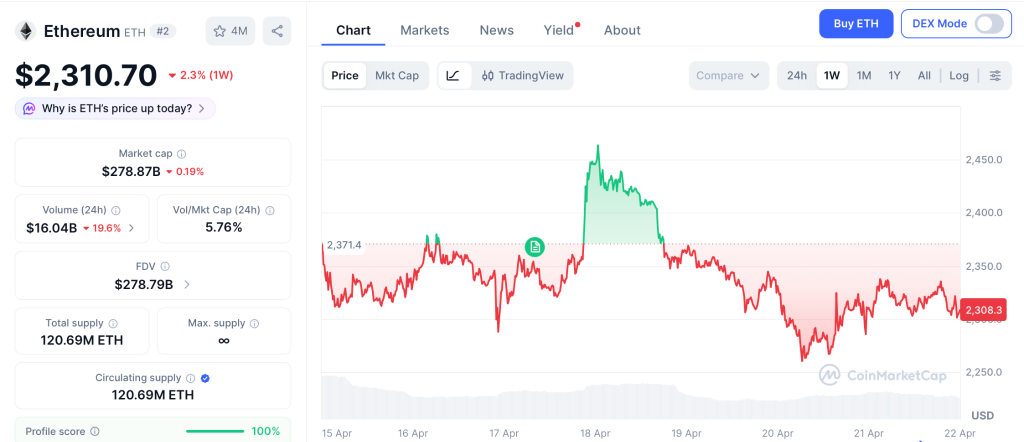Click the Buy ETH button
This screenshot has width=1024, height=442.
(x=856, y=24)
